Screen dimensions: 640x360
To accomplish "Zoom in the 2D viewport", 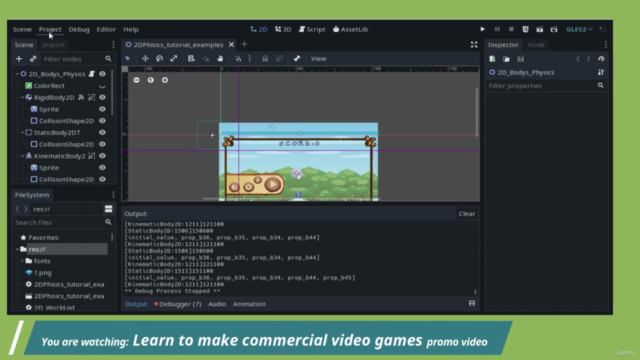I will 165,80.
